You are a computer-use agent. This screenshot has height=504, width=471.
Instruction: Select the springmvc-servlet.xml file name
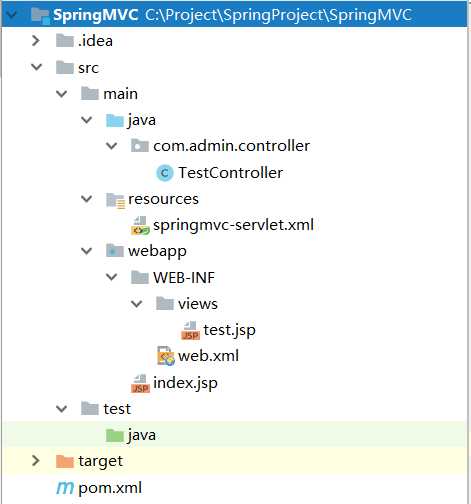coord(233,225)
